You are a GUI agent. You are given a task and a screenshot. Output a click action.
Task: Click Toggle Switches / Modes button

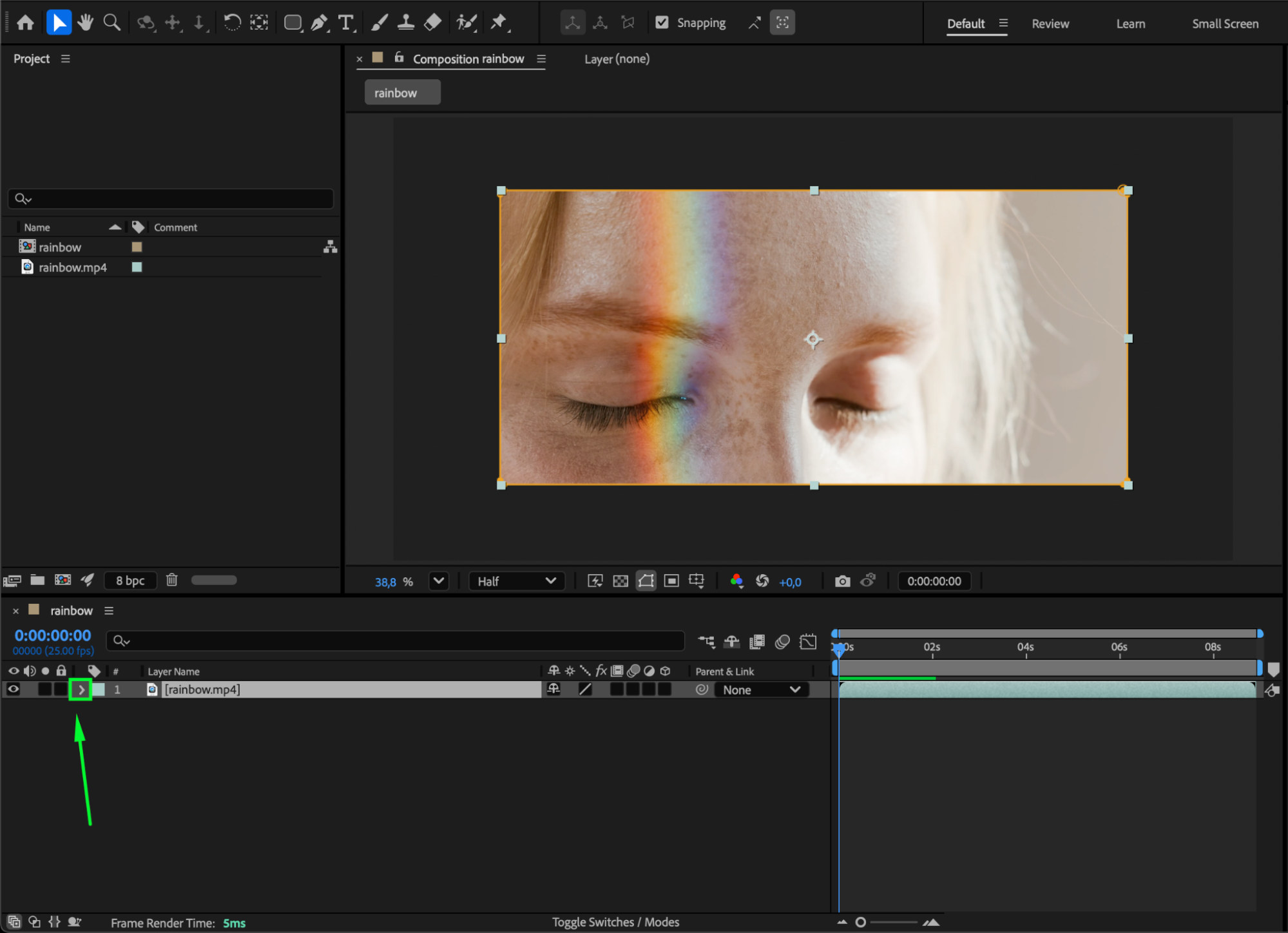[615, 922]
